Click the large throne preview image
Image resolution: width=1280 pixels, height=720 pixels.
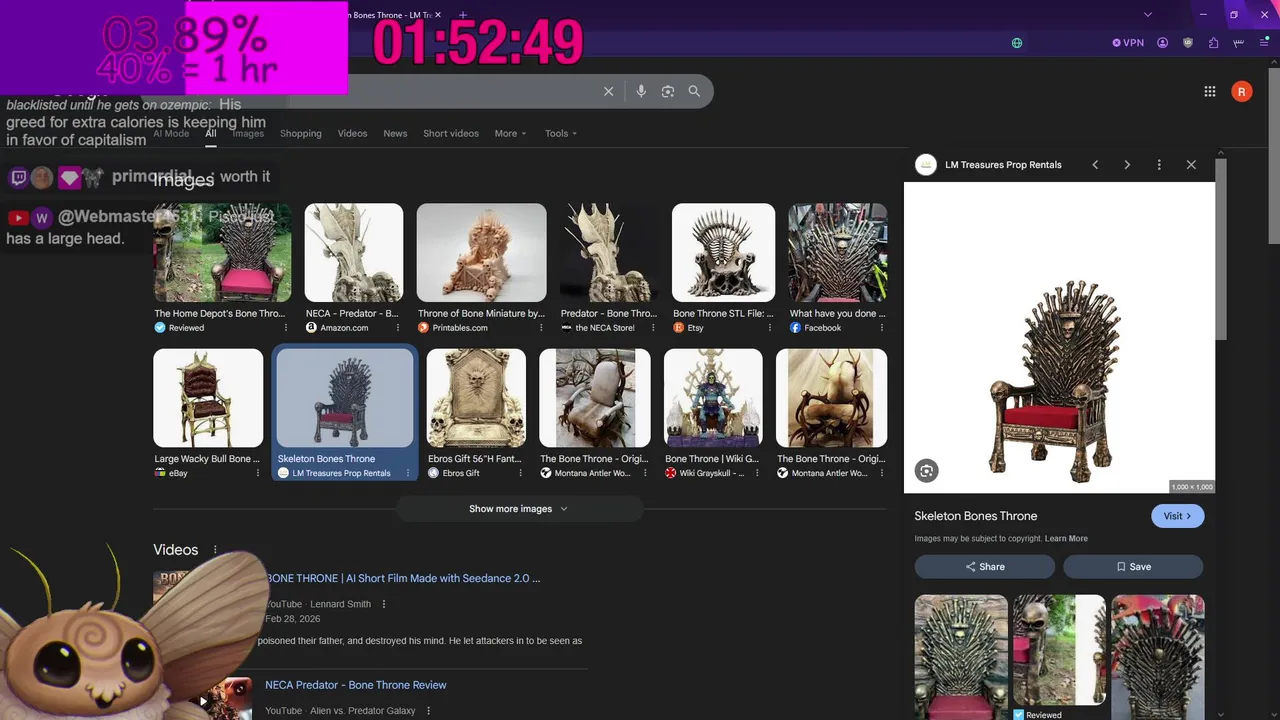point(1059,337)
